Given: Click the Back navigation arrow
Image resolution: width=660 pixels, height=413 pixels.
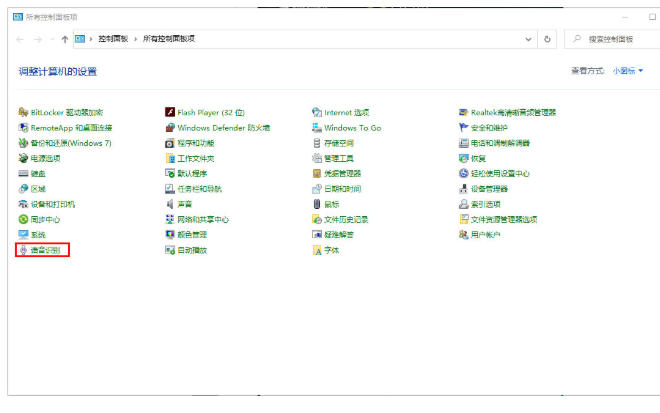Looking at the screenshot, I should click(x=20, y=39).
